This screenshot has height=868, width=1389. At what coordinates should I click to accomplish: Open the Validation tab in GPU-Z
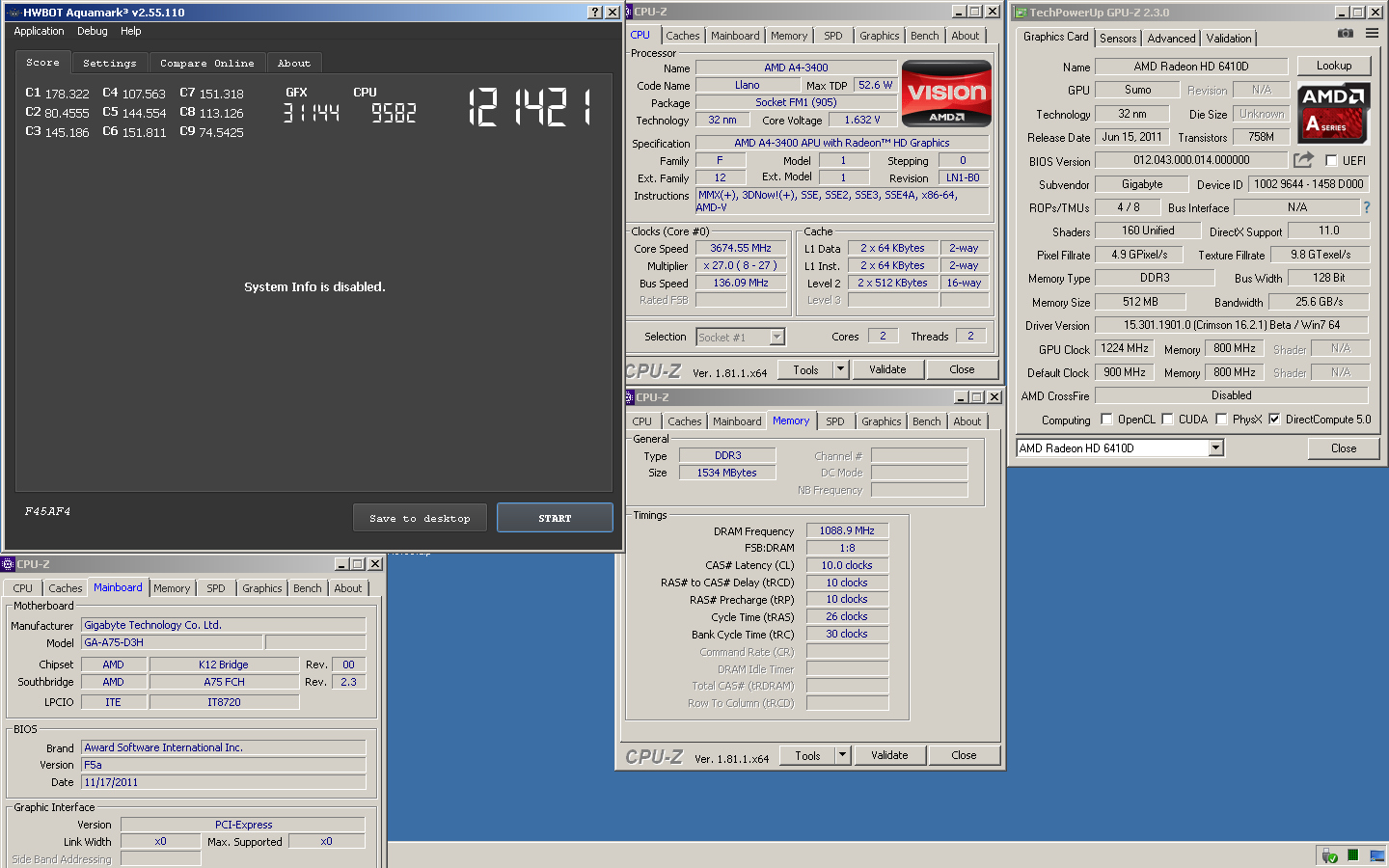pyautogui.click(x=1229, y=39)
